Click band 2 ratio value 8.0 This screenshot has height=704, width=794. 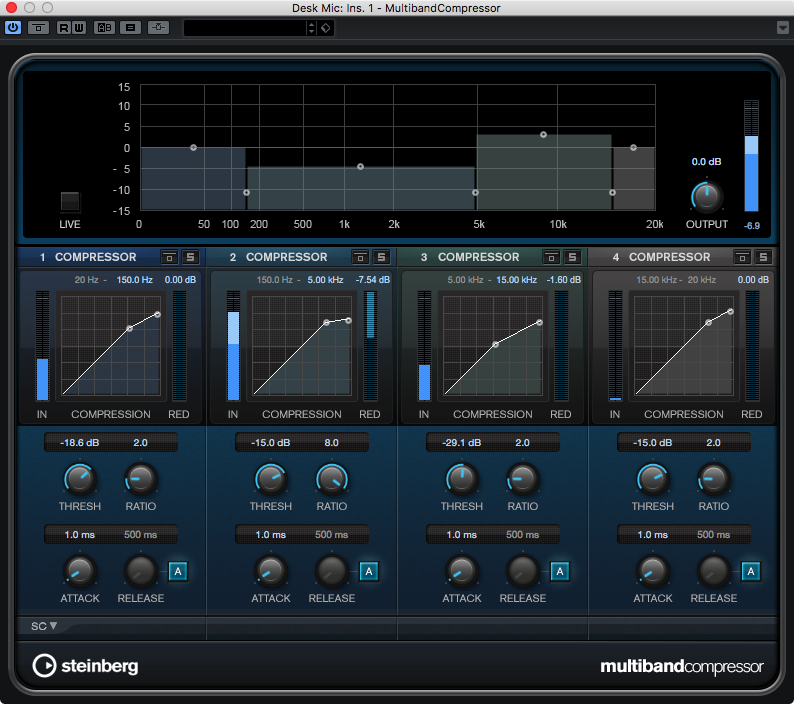point(332,443)
